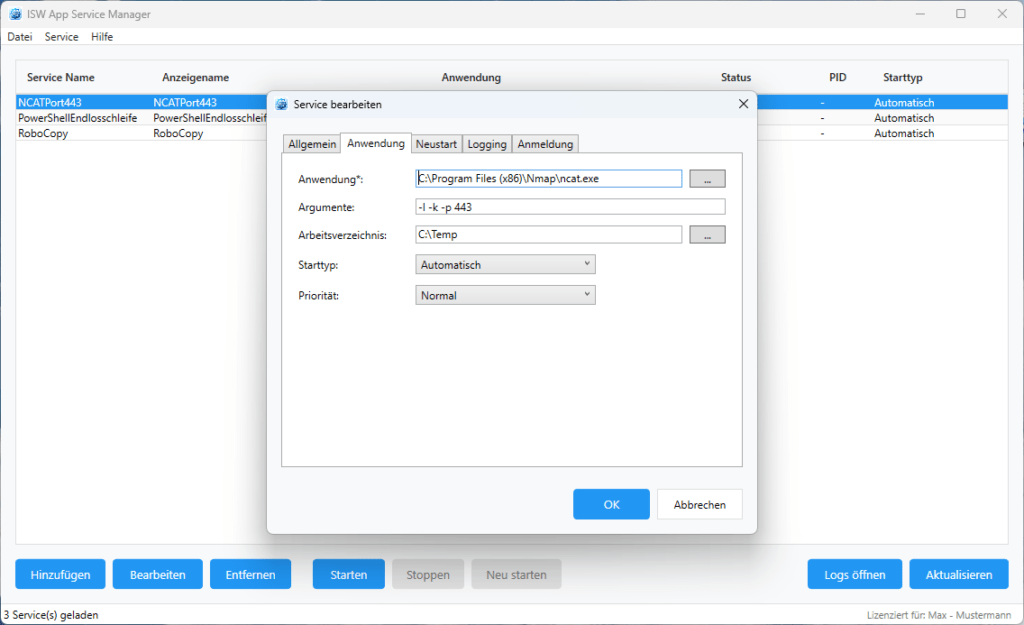
Task: Click into the Argumente input field
Action: coord(570,206)
